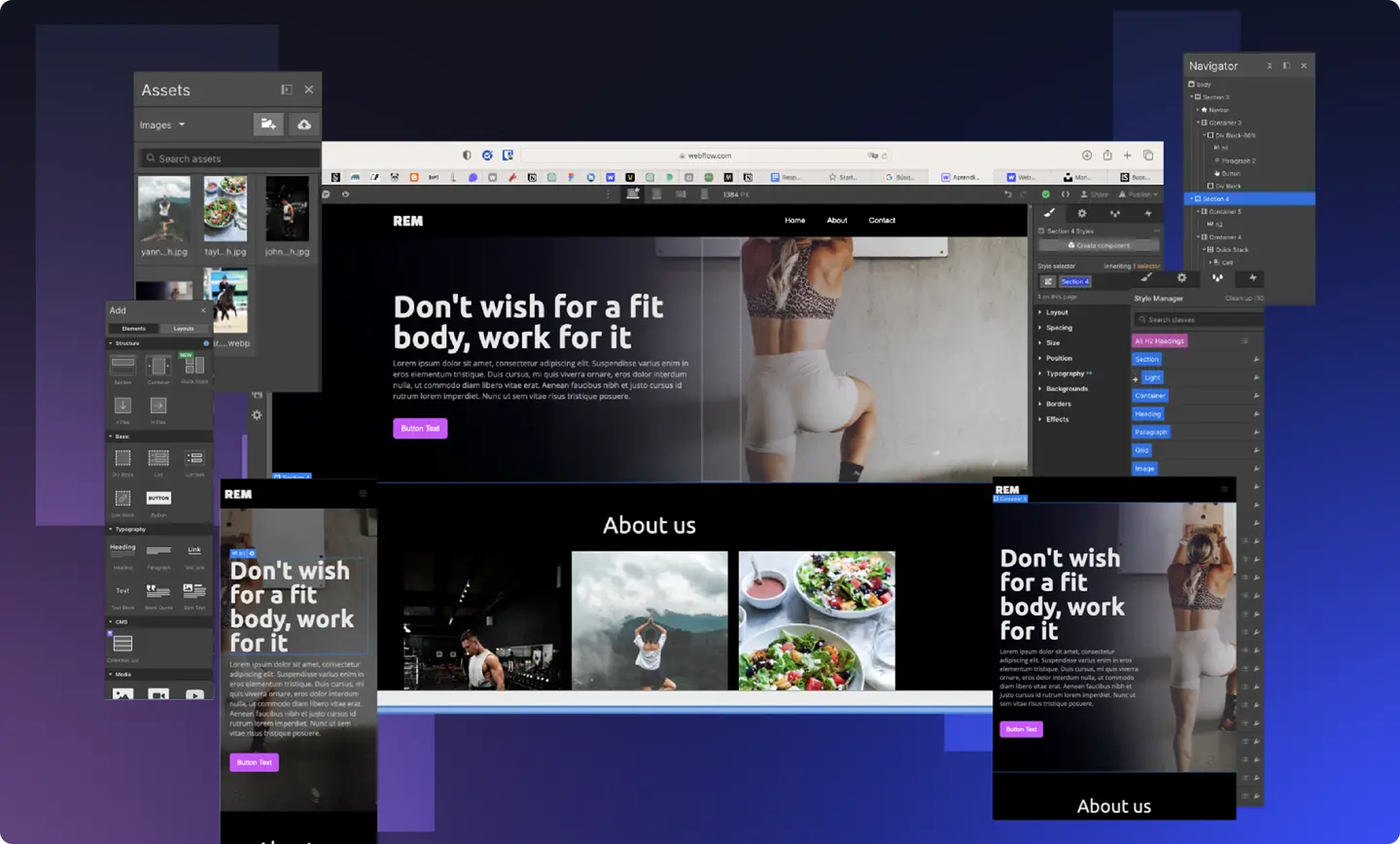Click the Undo arrow in top toolbar

coord(1008,194)
